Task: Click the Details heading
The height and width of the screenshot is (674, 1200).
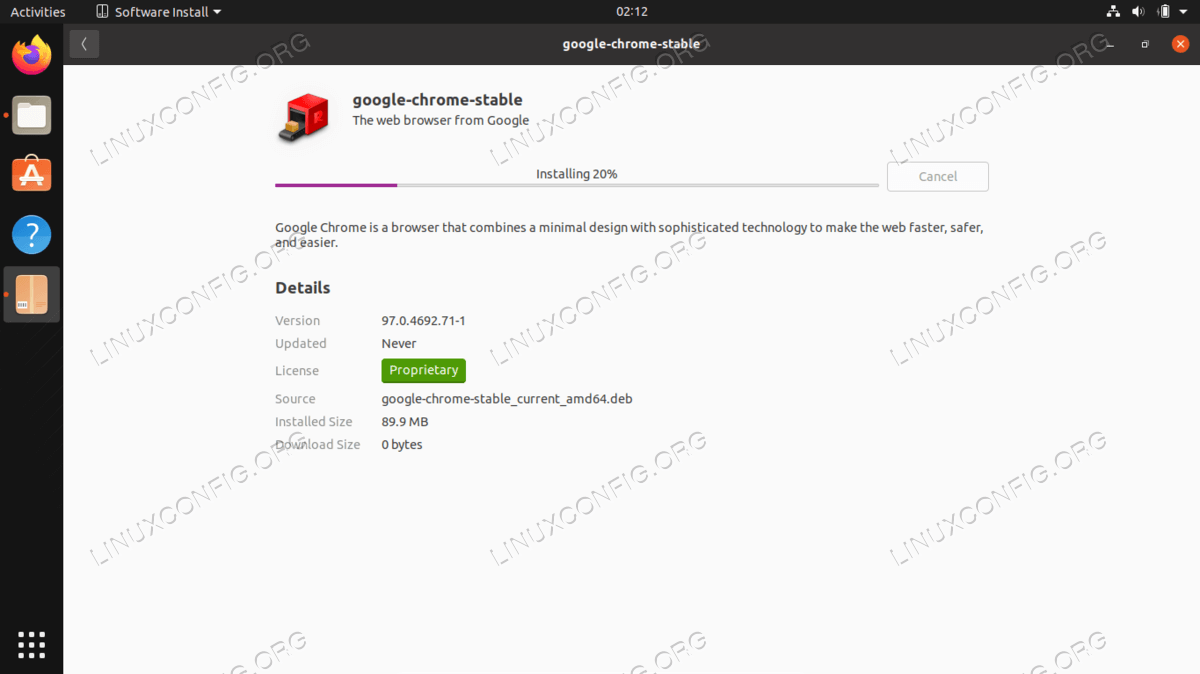Action: pos(302,288)
